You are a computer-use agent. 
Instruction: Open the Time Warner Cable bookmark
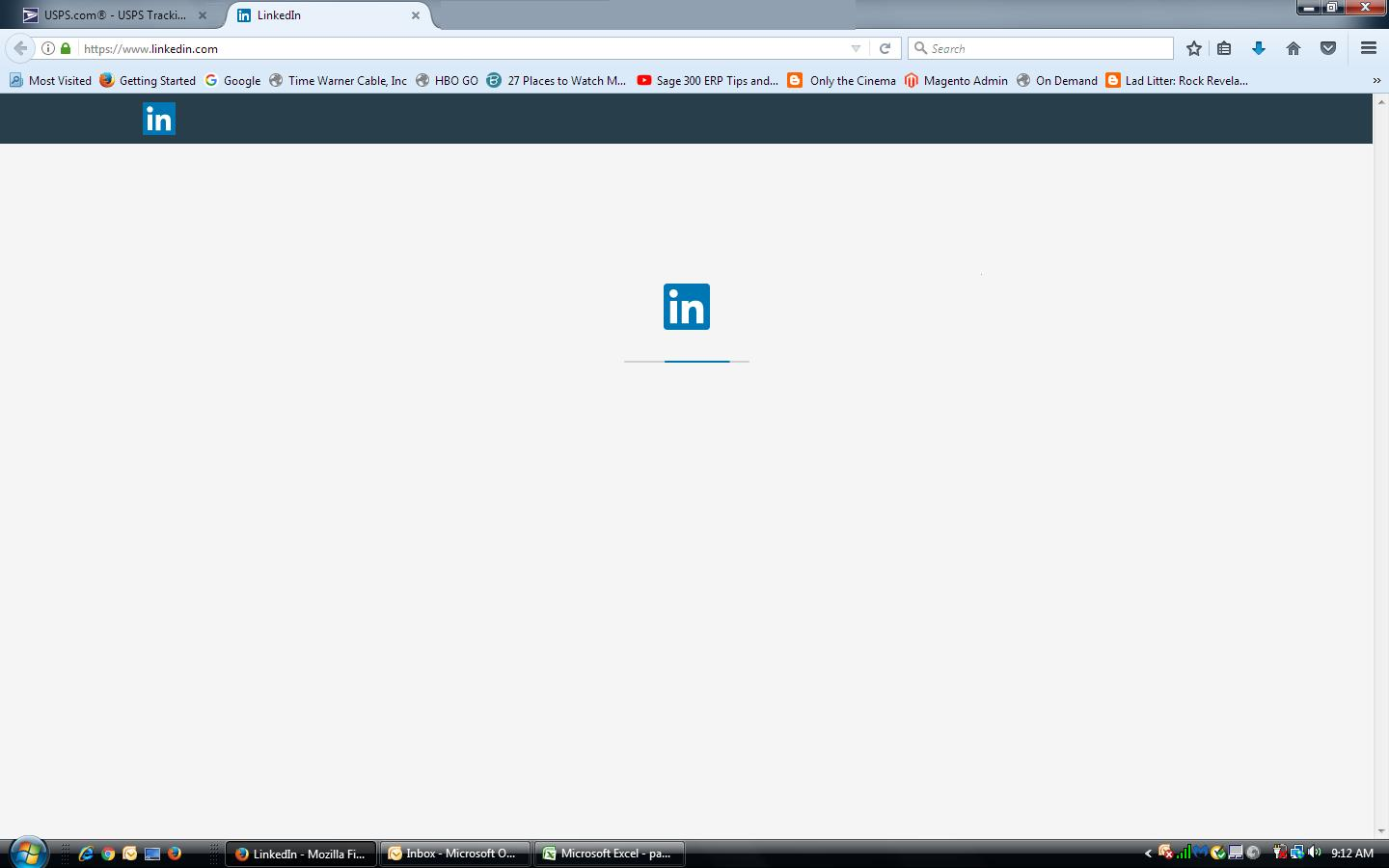[338, 81]
